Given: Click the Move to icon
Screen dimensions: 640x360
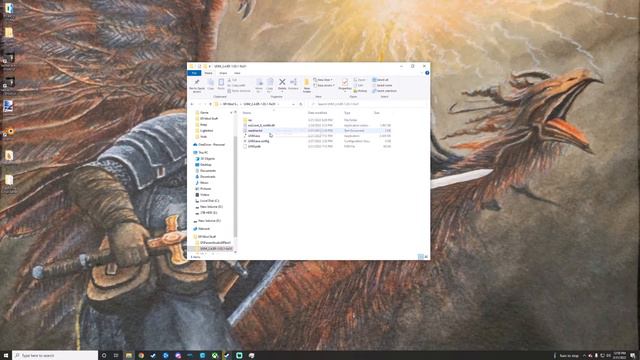Looking at the screenshot, I should point(259,82).
